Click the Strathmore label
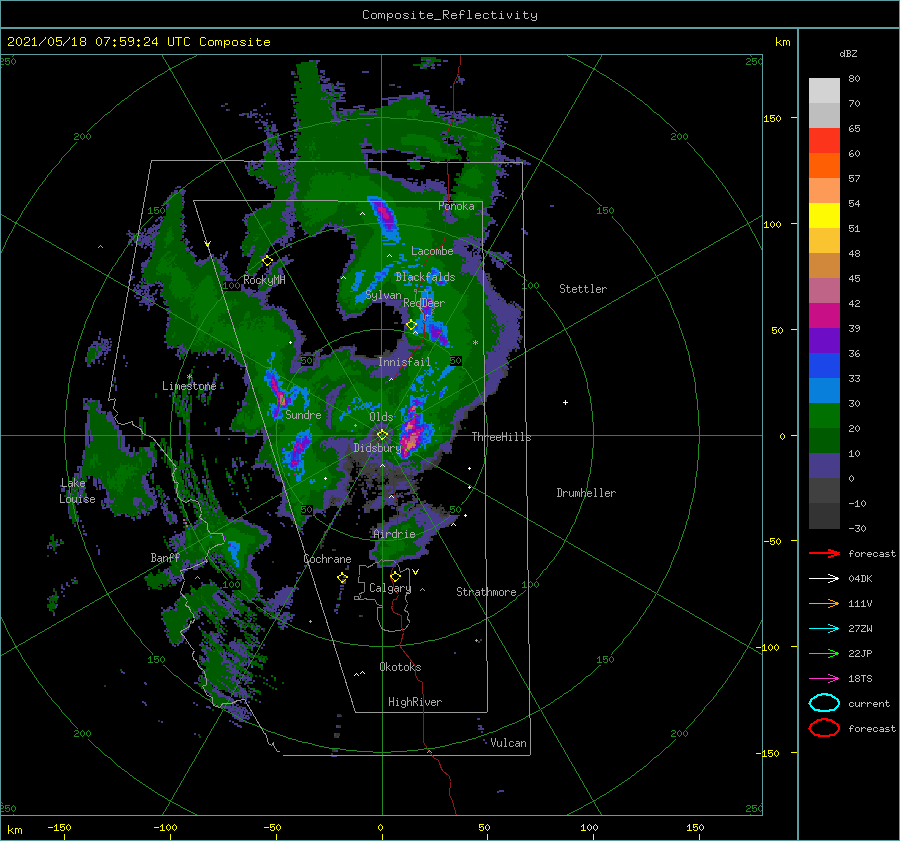This screenshot has height=841, width=900. point(486,592)
